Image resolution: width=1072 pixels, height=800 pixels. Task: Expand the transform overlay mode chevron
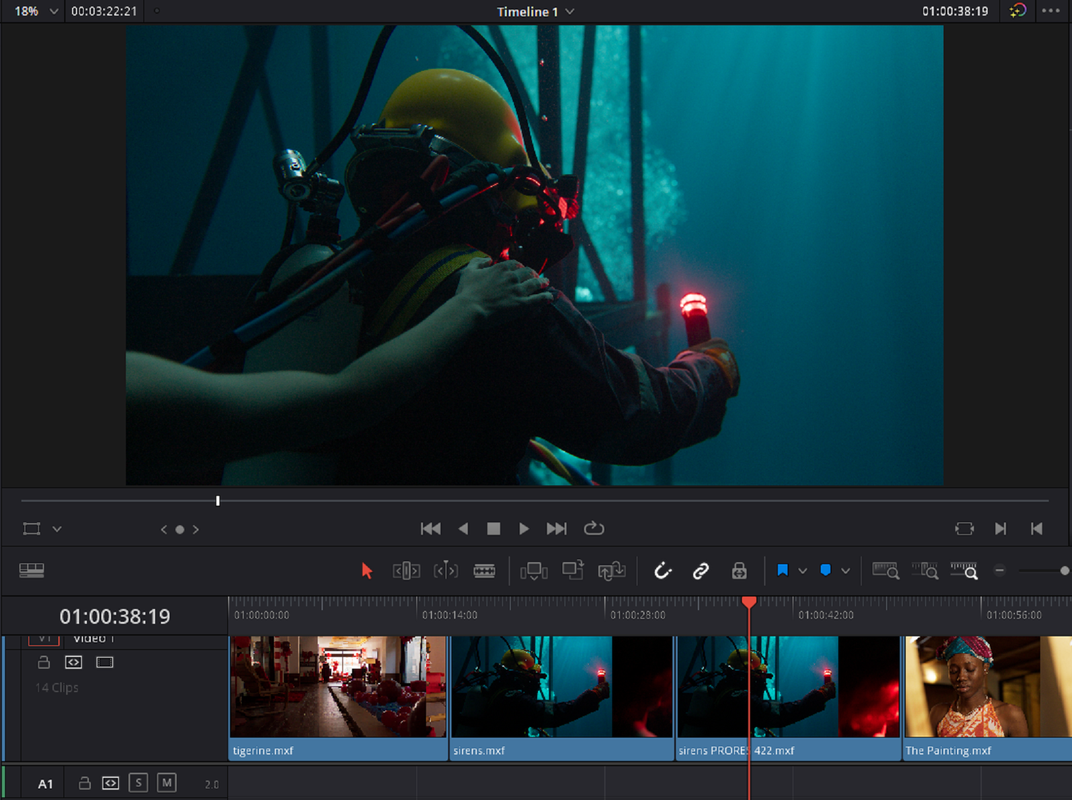(x=57, y=529)
